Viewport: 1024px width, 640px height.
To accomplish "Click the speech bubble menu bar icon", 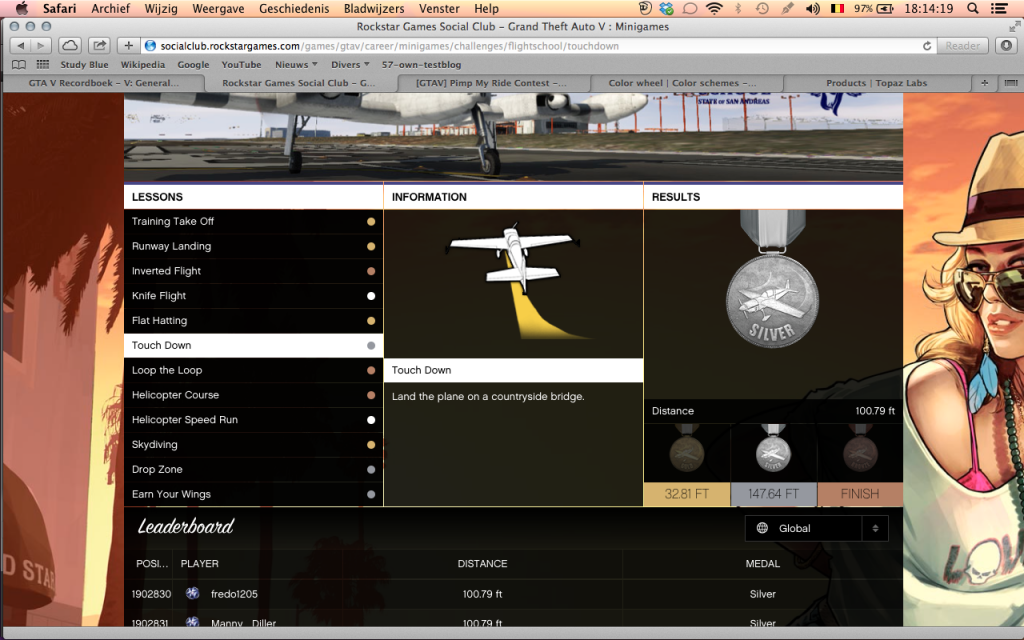I will pos(690,8).
